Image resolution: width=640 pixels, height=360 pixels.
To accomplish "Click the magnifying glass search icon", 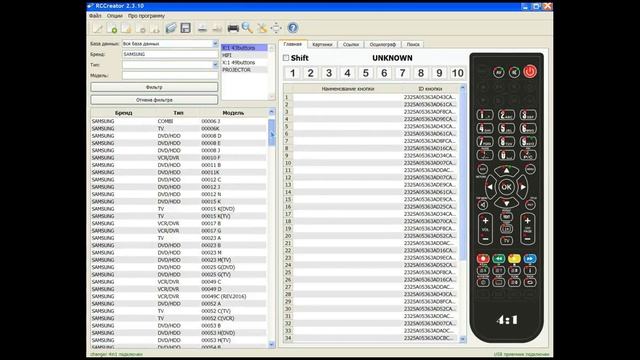I will [247, 28].
